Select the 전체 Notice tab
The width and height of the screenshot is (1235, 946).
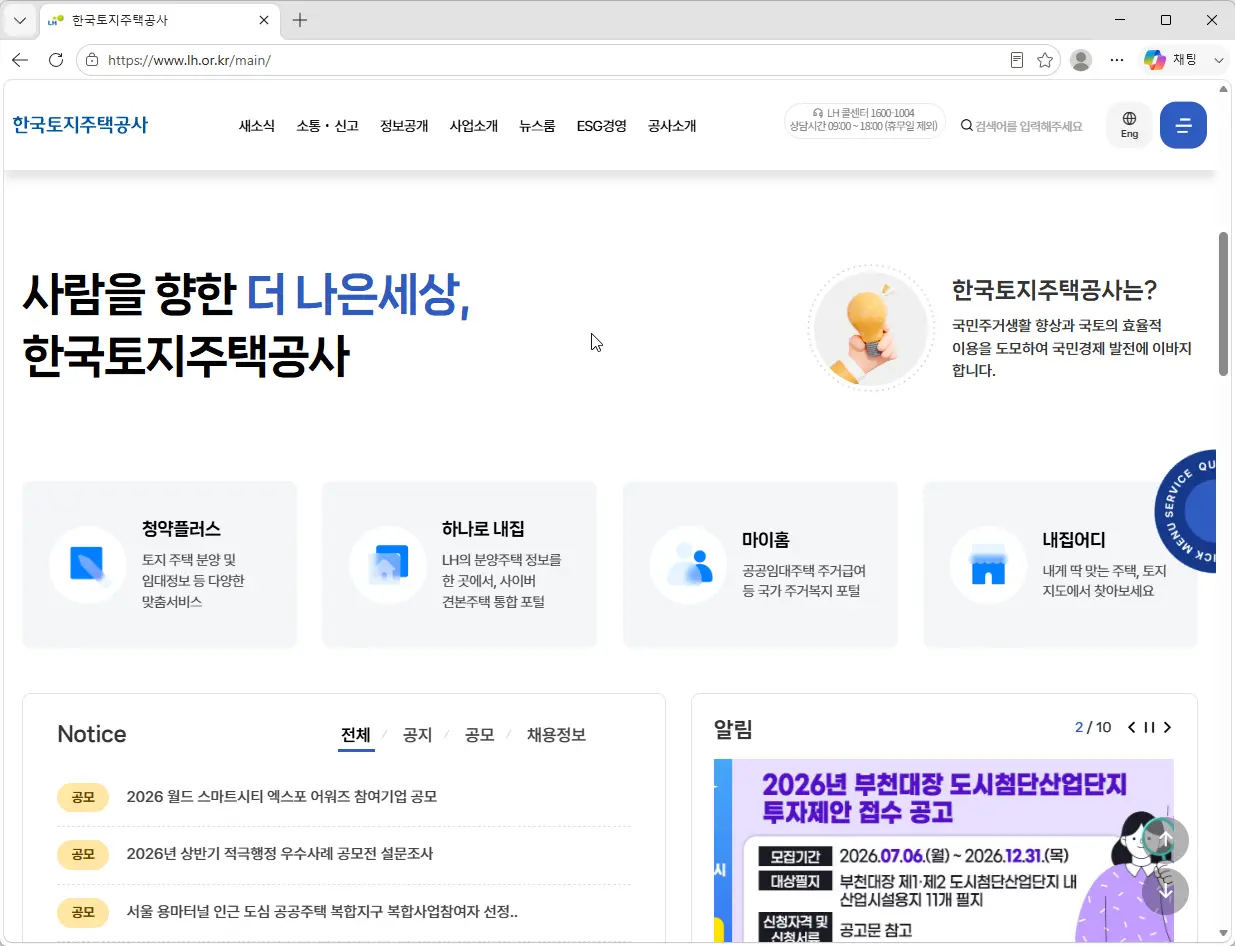tap(356, 735)
